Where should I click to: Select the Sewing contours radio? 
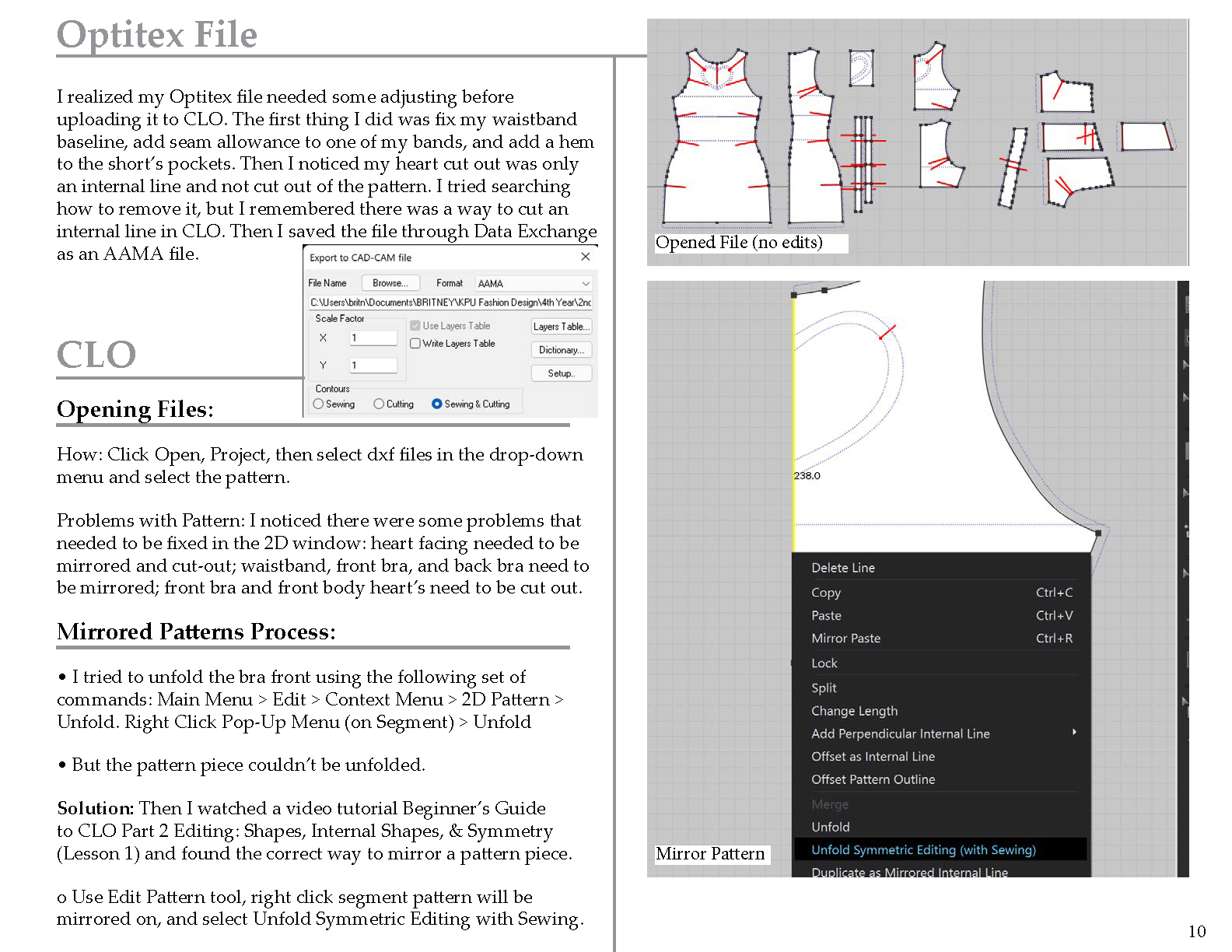click(x=318, y=404)
